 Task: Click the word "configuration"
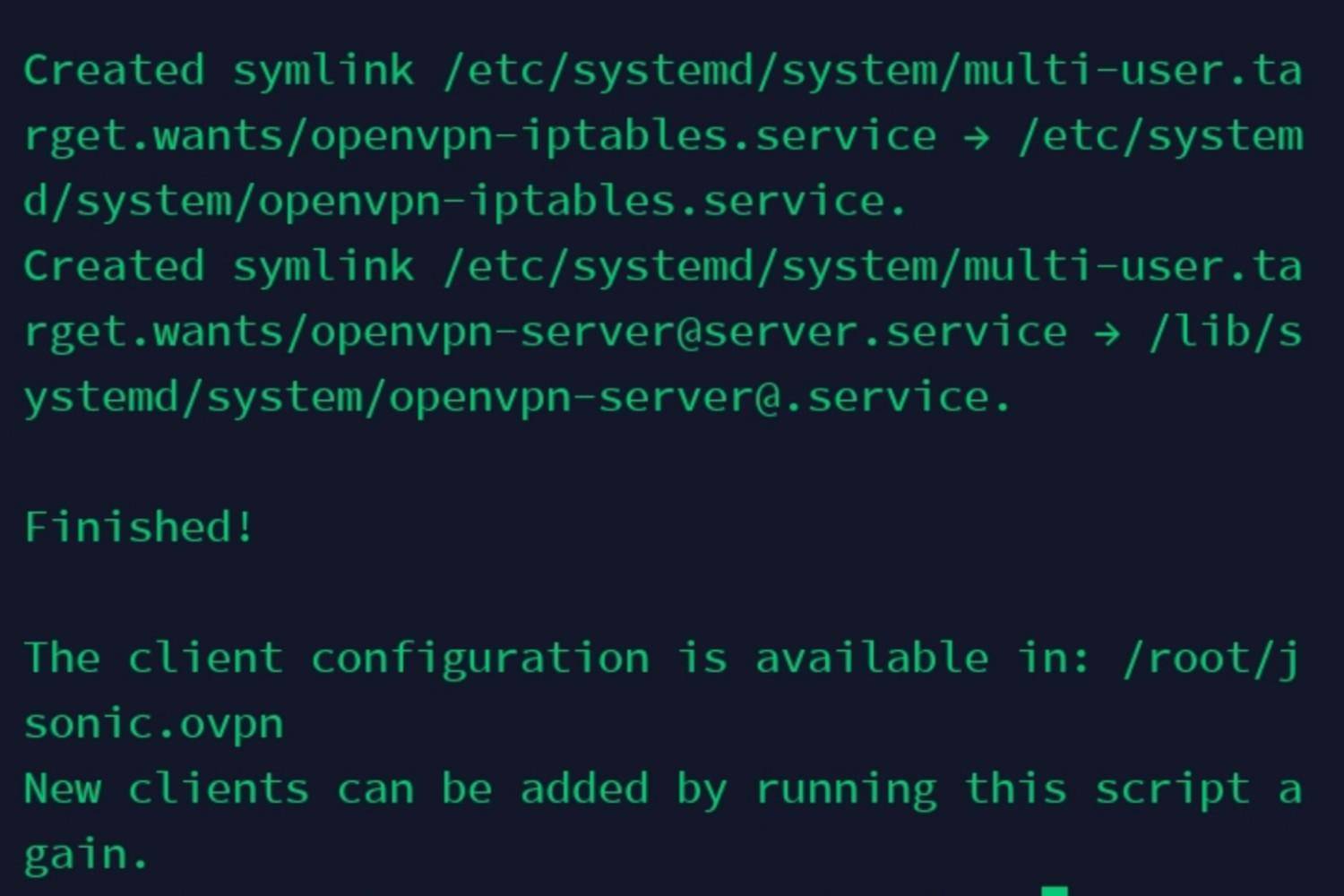click(x=480, y=659)
